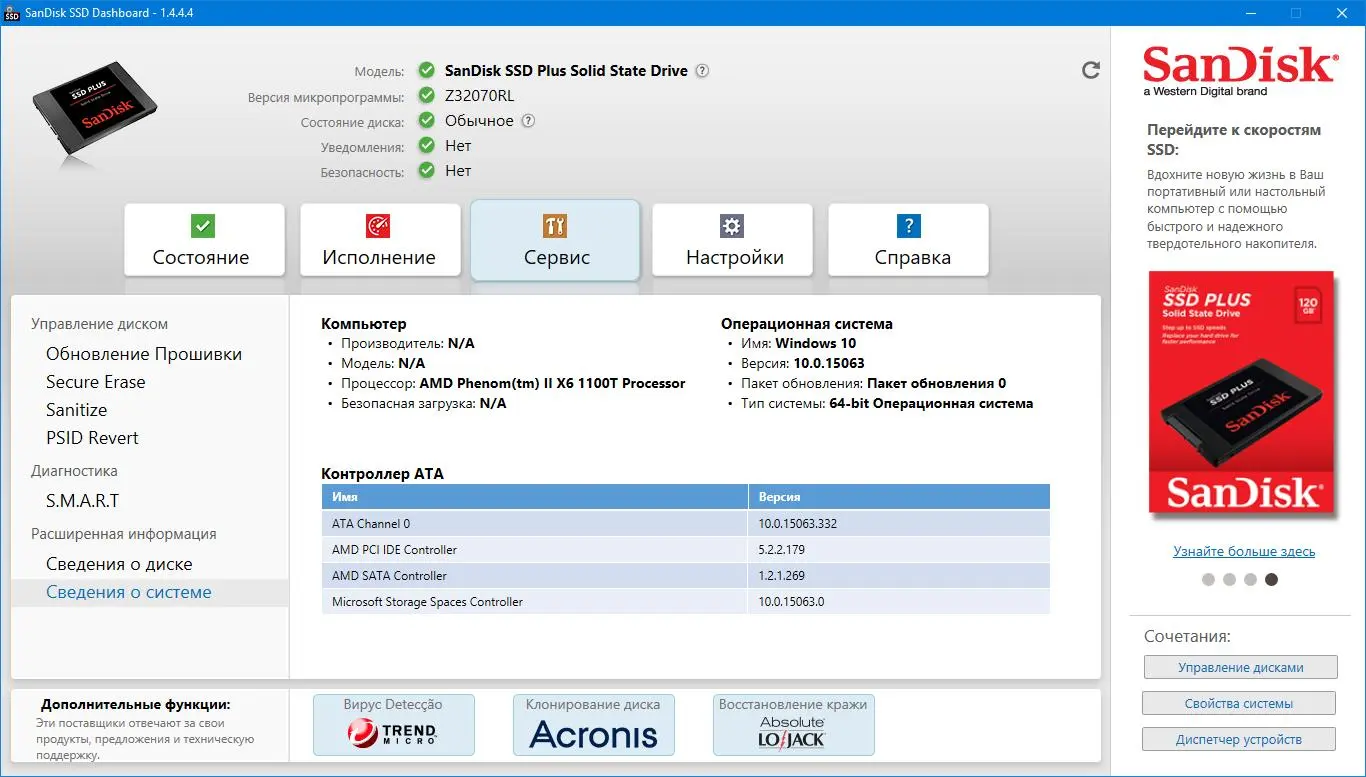Select 'Сведения о диске' in sidebar

point(119,564)
